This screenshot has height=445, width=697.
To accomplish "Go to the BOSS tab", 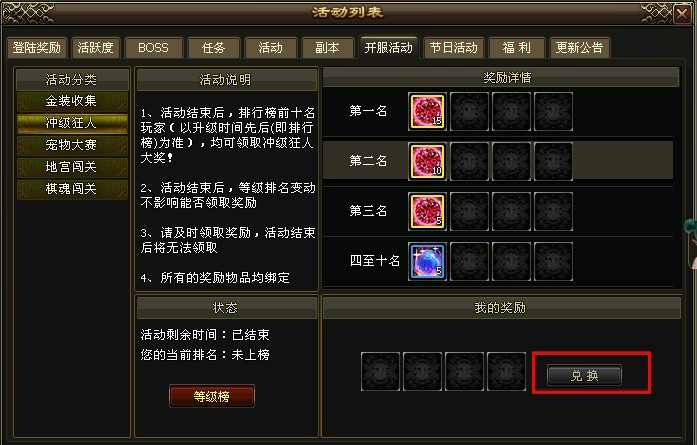I will coord(153,48).
